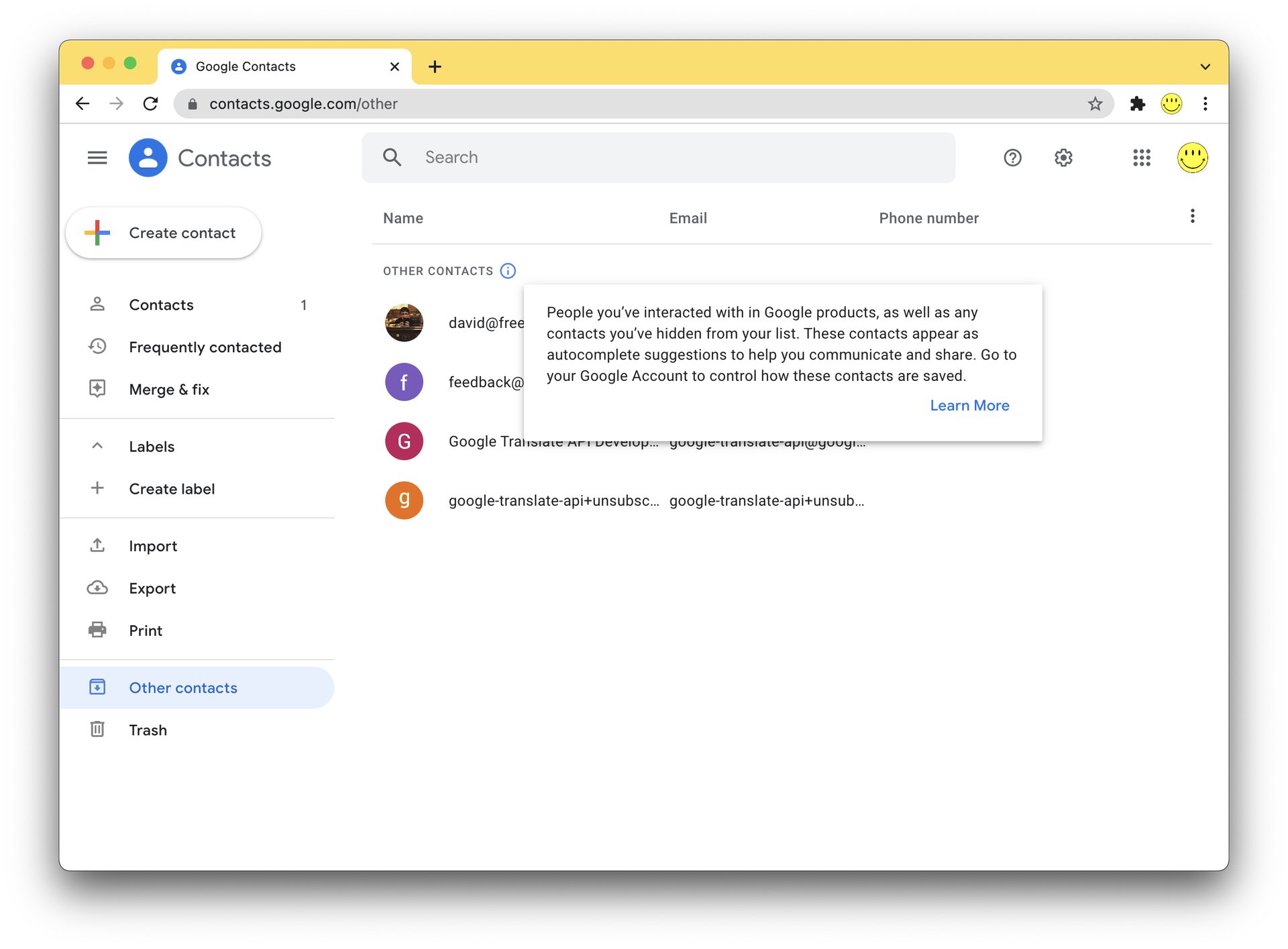Click the Import upload icon
Screen dimensions: 1288x949
coord(97,545)
